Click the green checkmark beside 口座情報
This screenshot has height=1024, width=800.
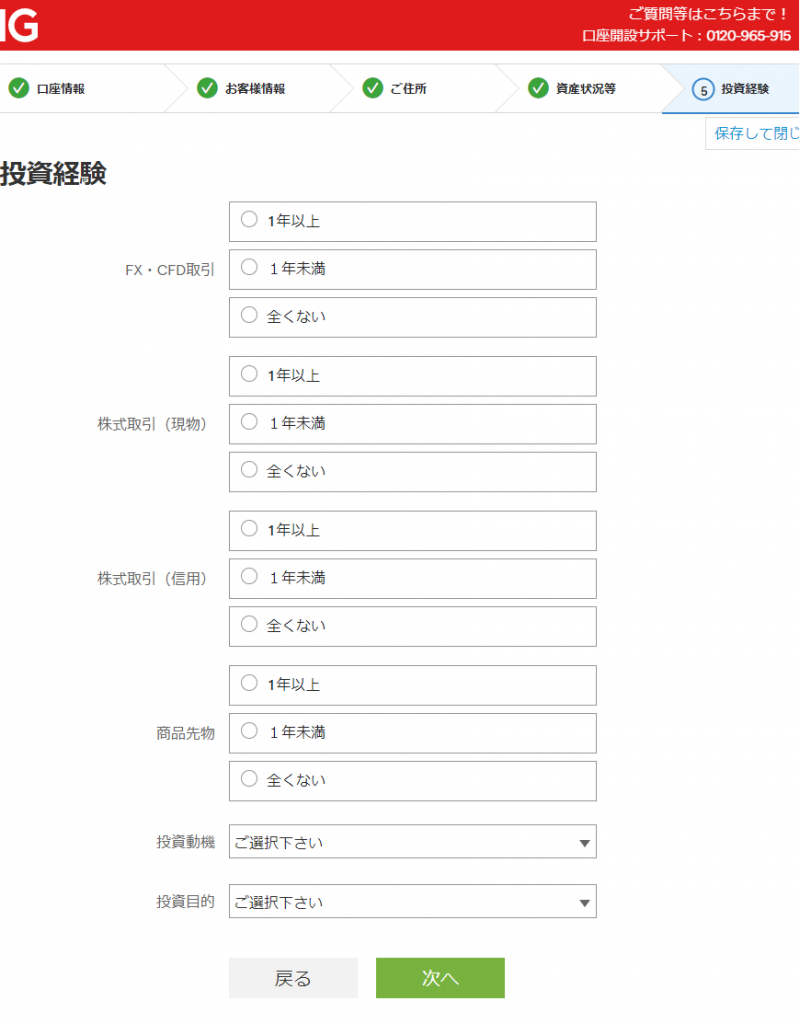click(x=19, y=88)
